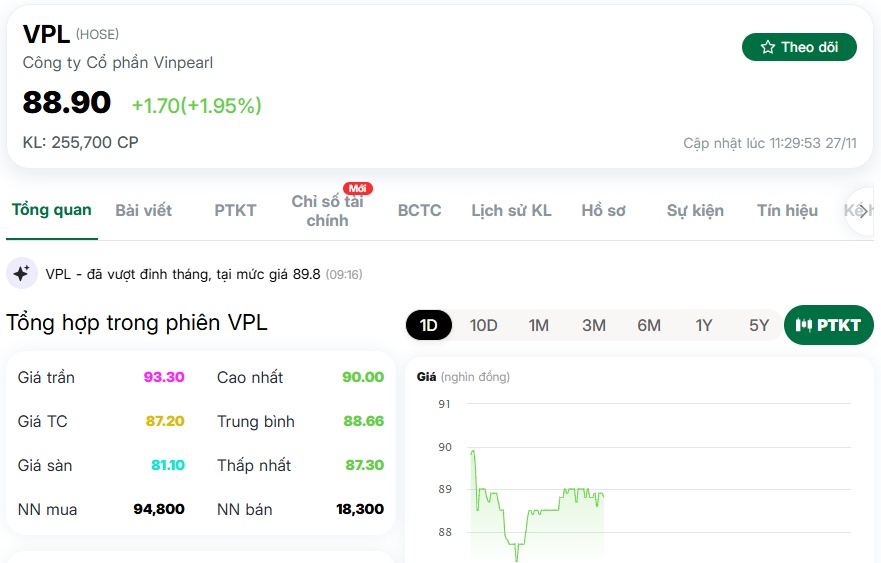Switch to the Sự kiện tab
The image size is (881, 563).
[x=696, y=211]
